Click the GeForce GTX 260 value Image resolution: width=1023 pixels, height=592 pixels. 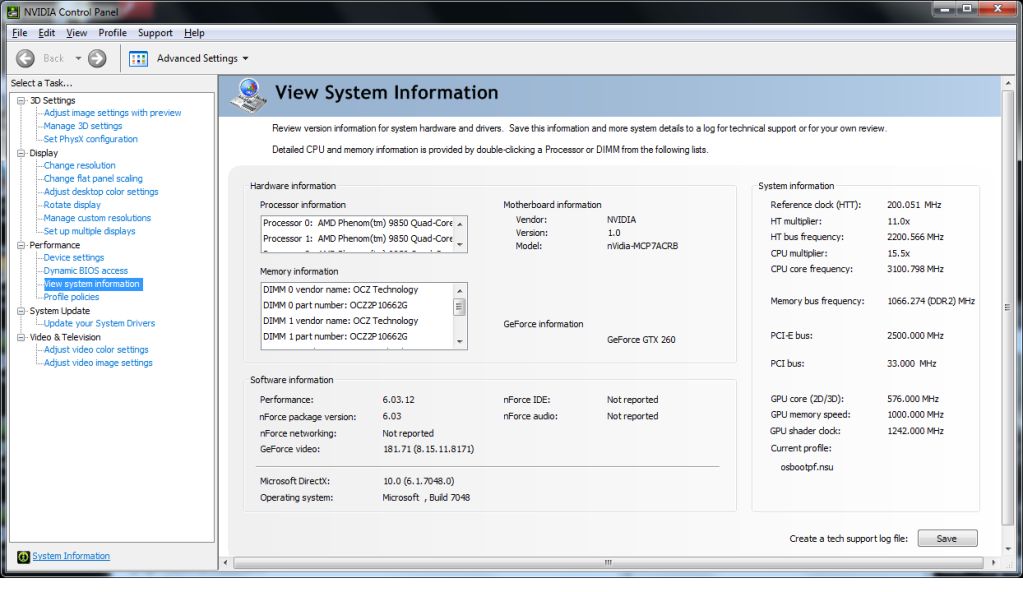point(641,340)
